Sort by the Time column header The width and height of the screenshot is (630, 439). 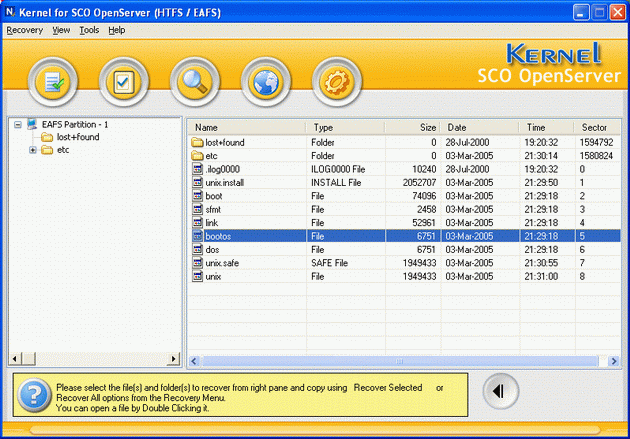(546, 128)
